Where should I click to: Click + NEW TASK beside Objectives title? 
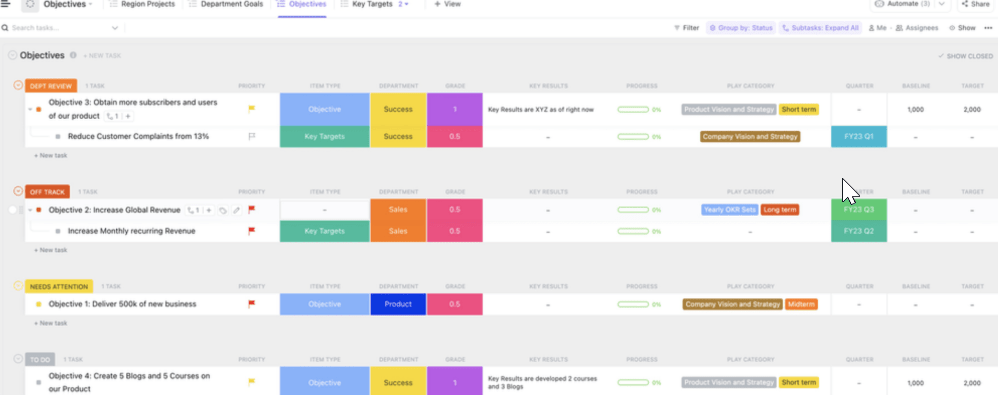pyautogui.click(x=102, y=56)
